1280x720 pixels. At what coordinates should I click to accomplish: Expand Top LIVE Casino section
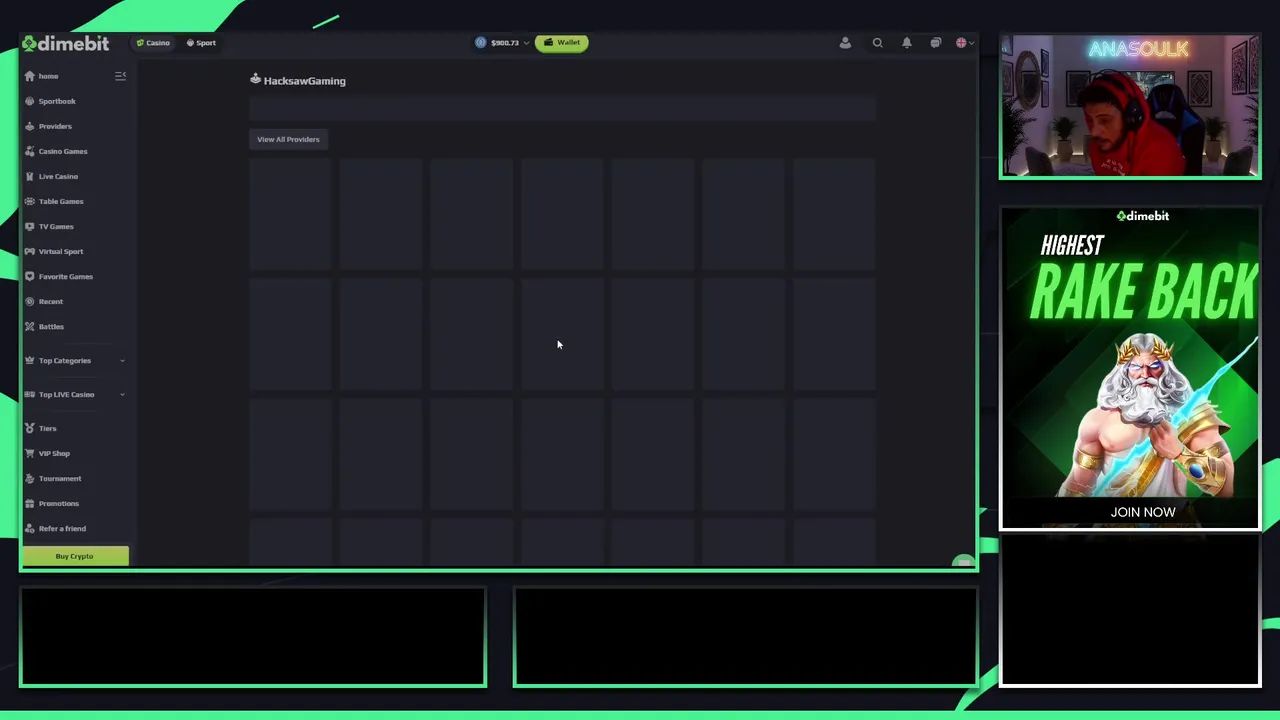coord(75,394)
